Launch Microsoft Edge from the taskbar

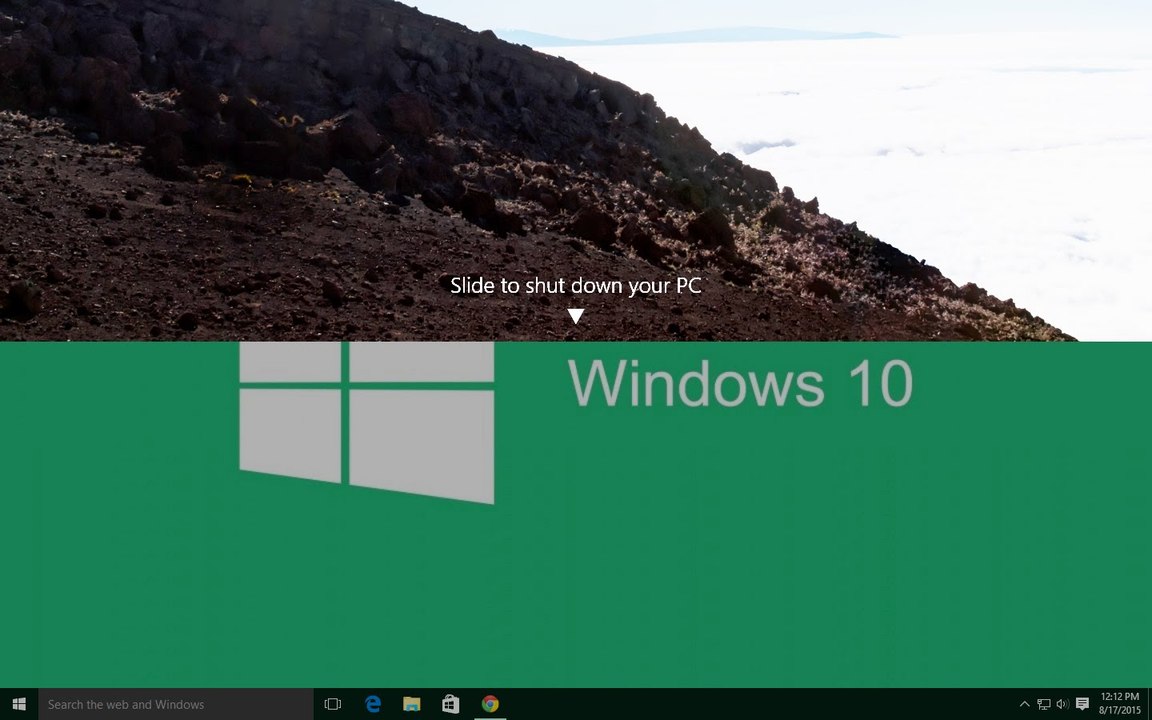pyautogui.click(x=372, y=704)
